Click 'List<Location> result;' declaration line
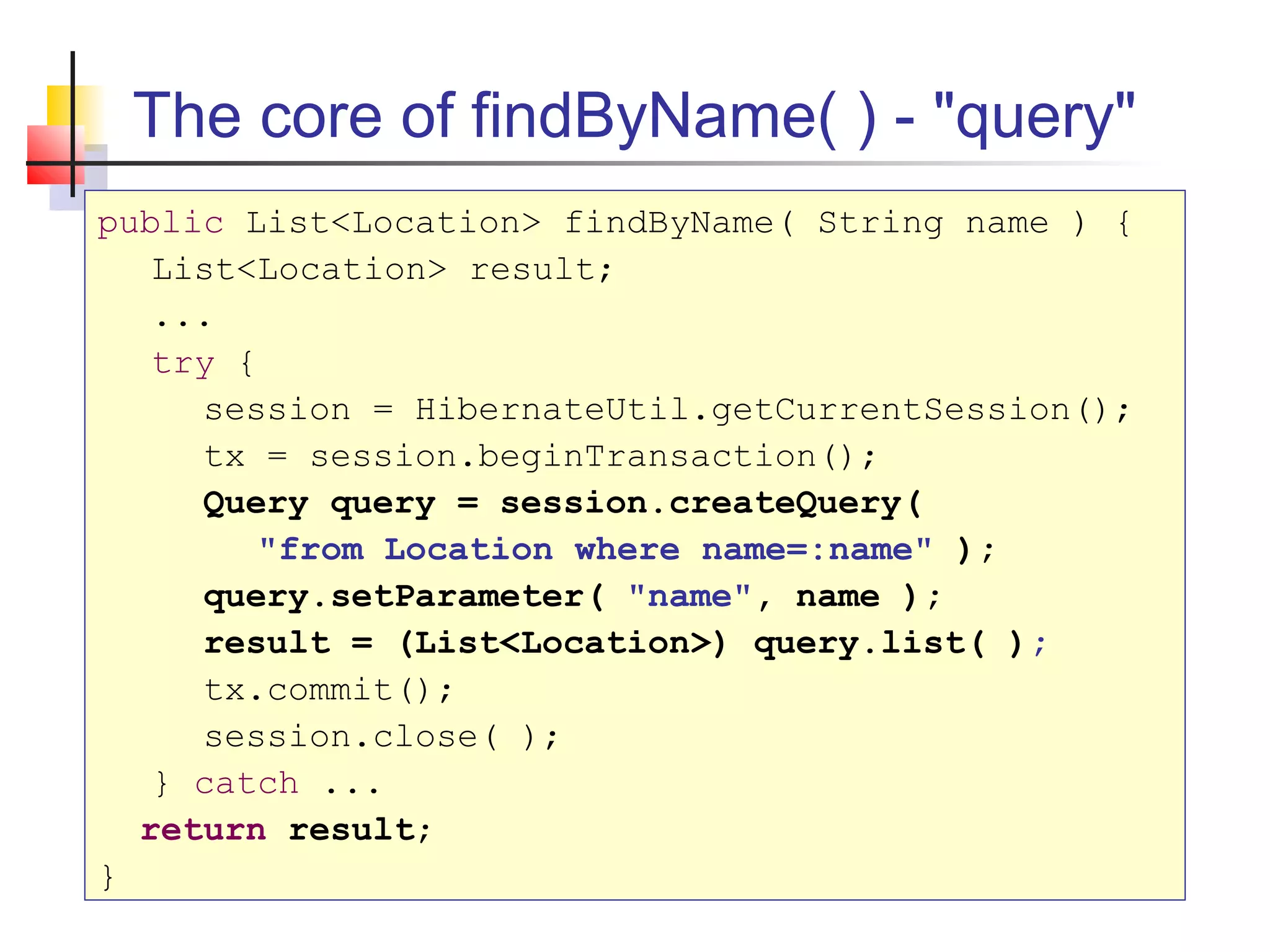Viewport: 1270px width, 952px height. click(x=382, y=270)
